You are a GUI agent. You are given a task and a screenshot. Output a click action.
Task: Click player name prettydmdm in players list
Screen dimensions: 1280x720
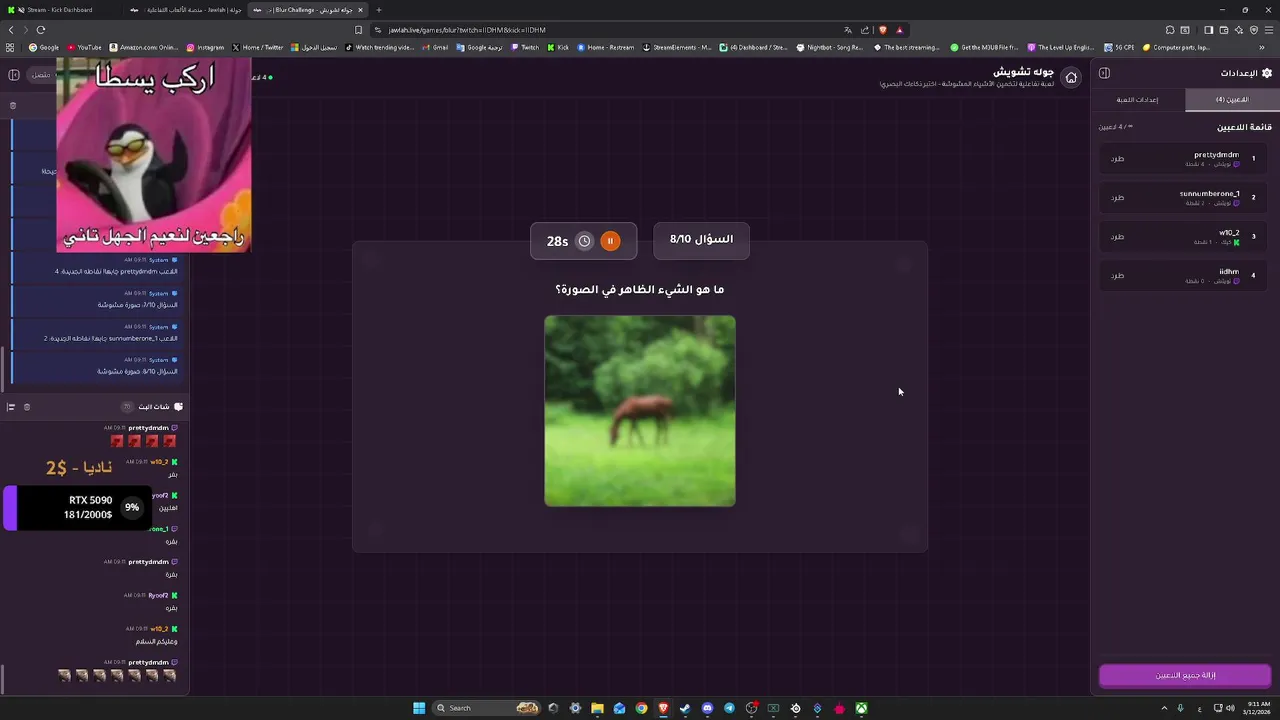point(1216,155)
